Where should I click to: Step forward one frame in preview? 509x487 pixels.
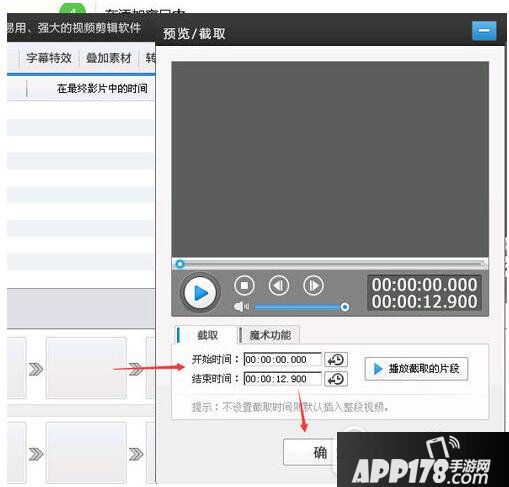point(313,285)
